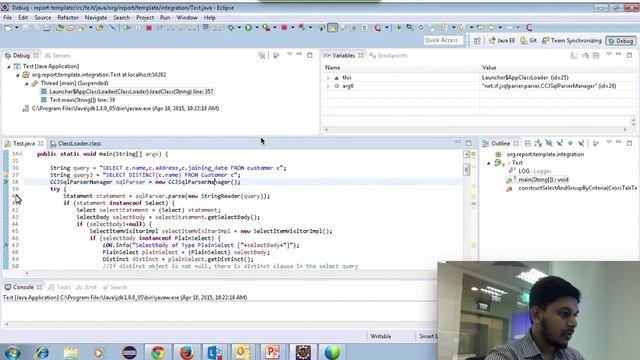Click the Windows Start button
Image resolution: width=640 pixels, height=360 pixels.
tap(12, 352)
